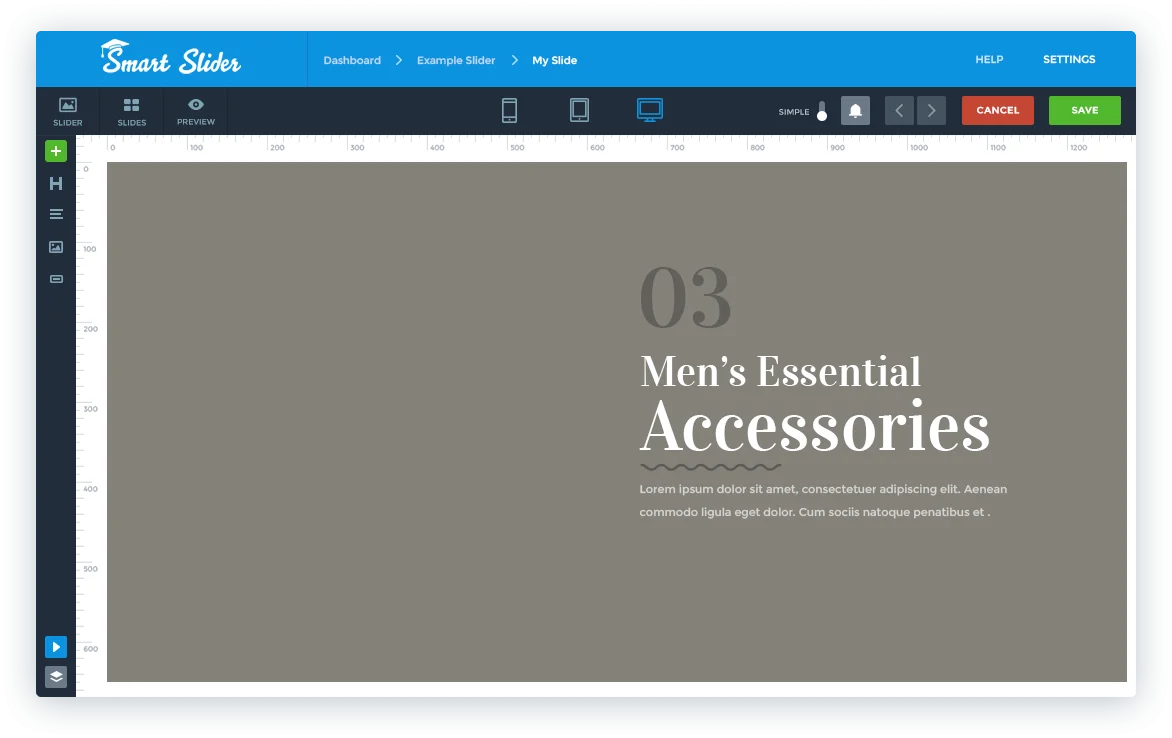Switch to tablet device view
Screen dimensions: 1172x738
coord(579,110)
